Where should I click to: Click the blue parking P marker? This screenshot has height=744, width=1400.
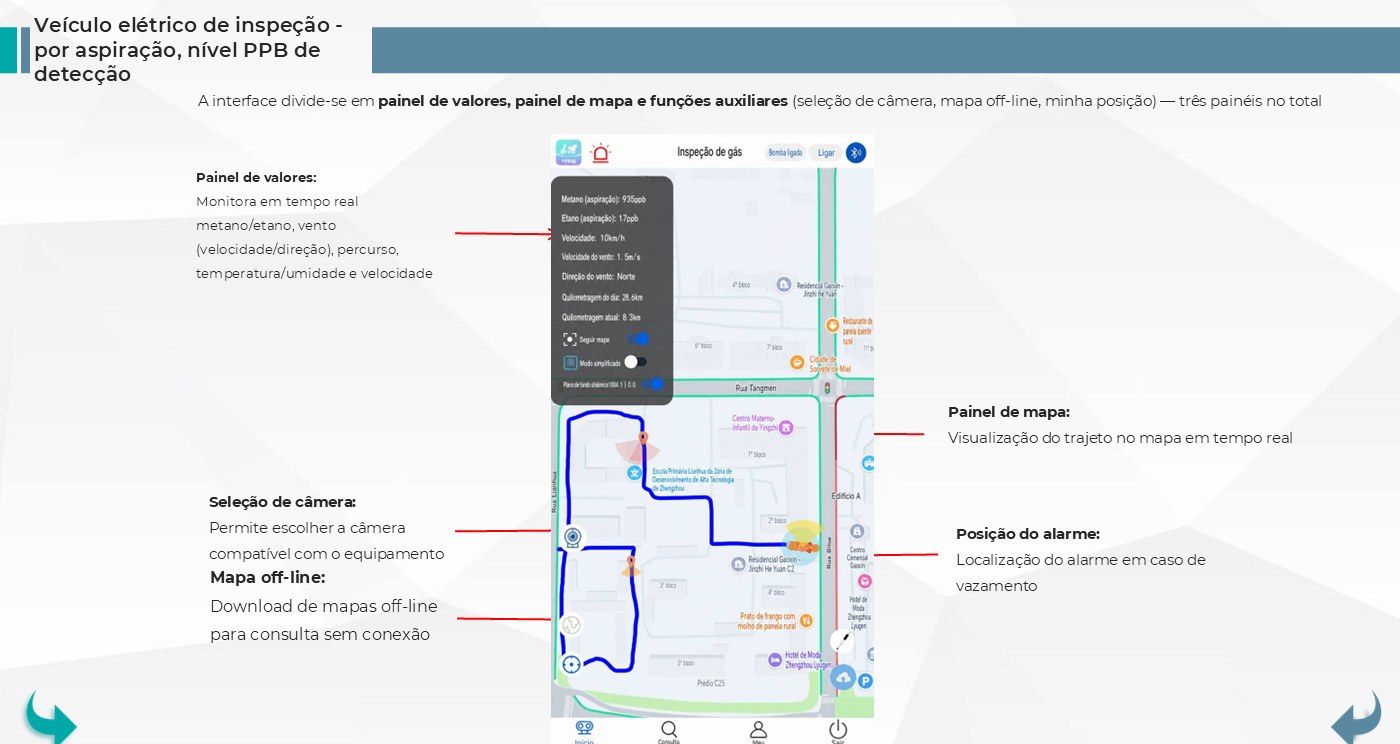click(866, 681)
